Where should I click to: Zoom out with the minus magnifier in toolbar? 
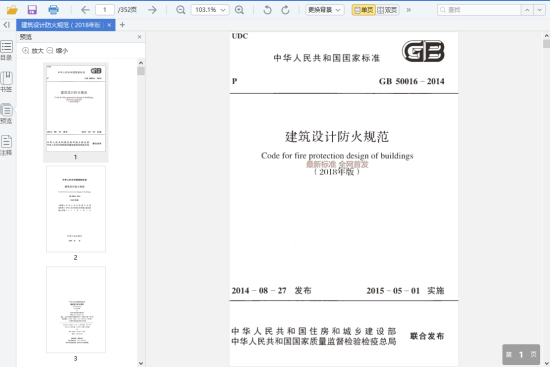pyautogui.click(x=181, y=10)
